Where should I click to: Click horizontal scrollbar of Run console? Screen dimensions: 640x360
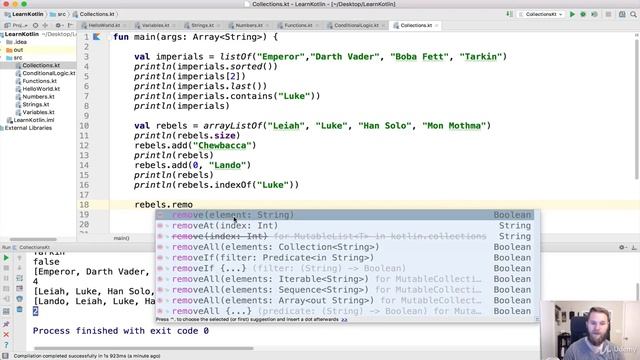[x=144, y=348]
